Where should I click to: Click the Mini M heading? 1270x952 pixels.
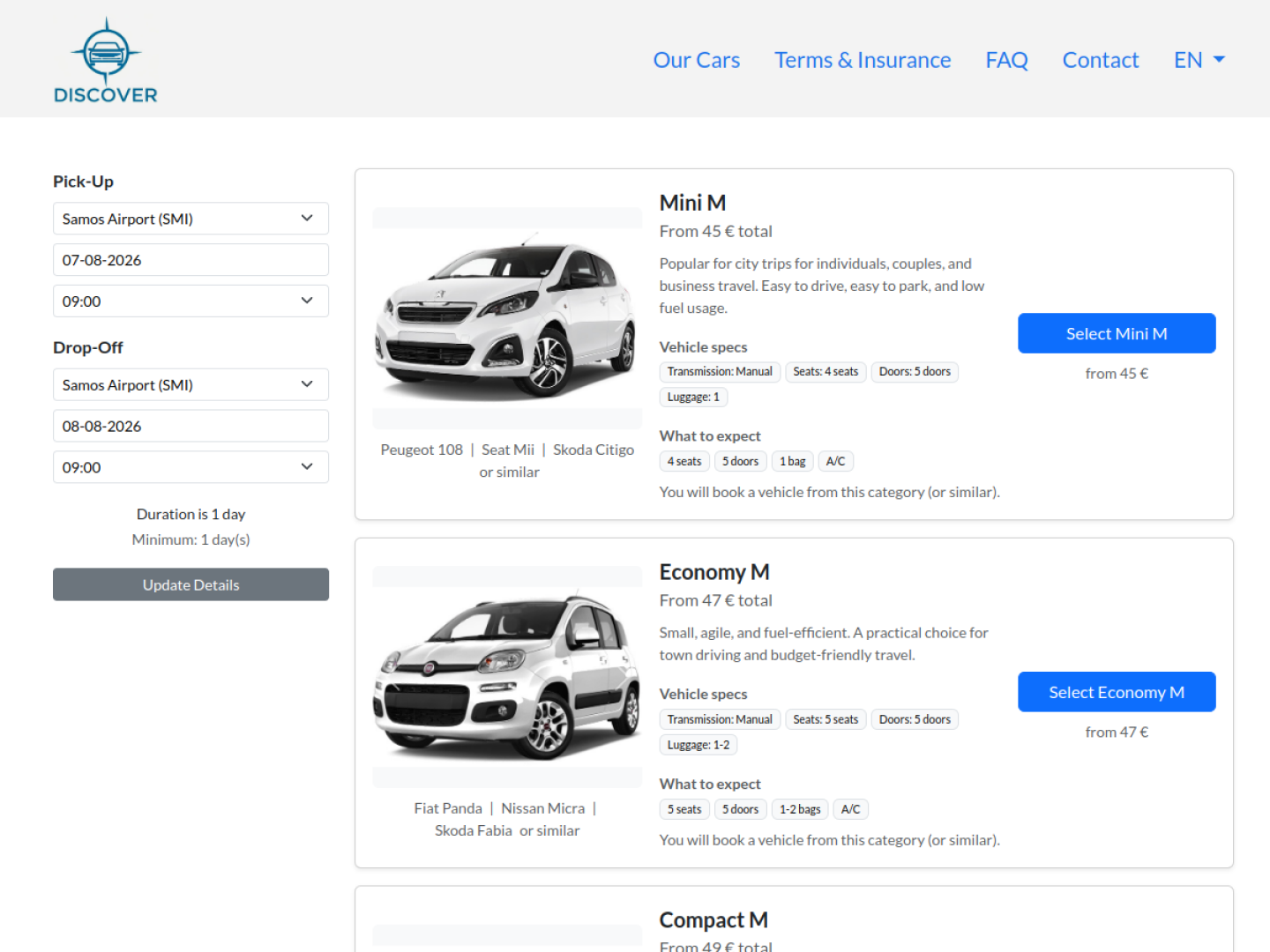coord(692,203)
